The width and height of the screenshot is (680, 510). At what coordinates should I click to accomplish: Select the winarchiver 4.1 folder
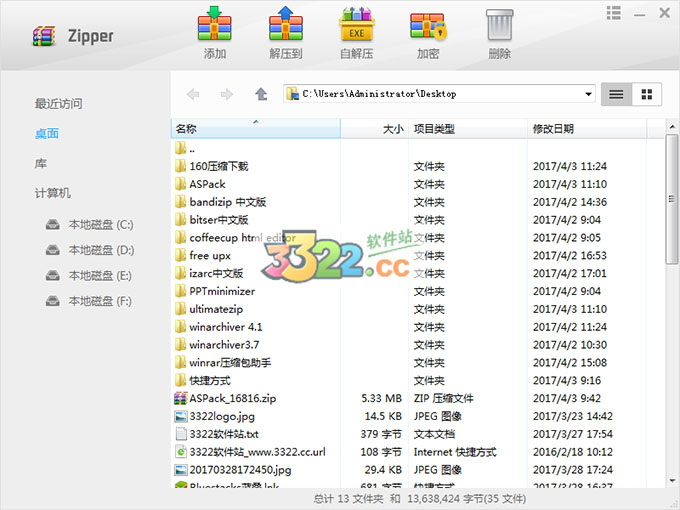[417, 327]
